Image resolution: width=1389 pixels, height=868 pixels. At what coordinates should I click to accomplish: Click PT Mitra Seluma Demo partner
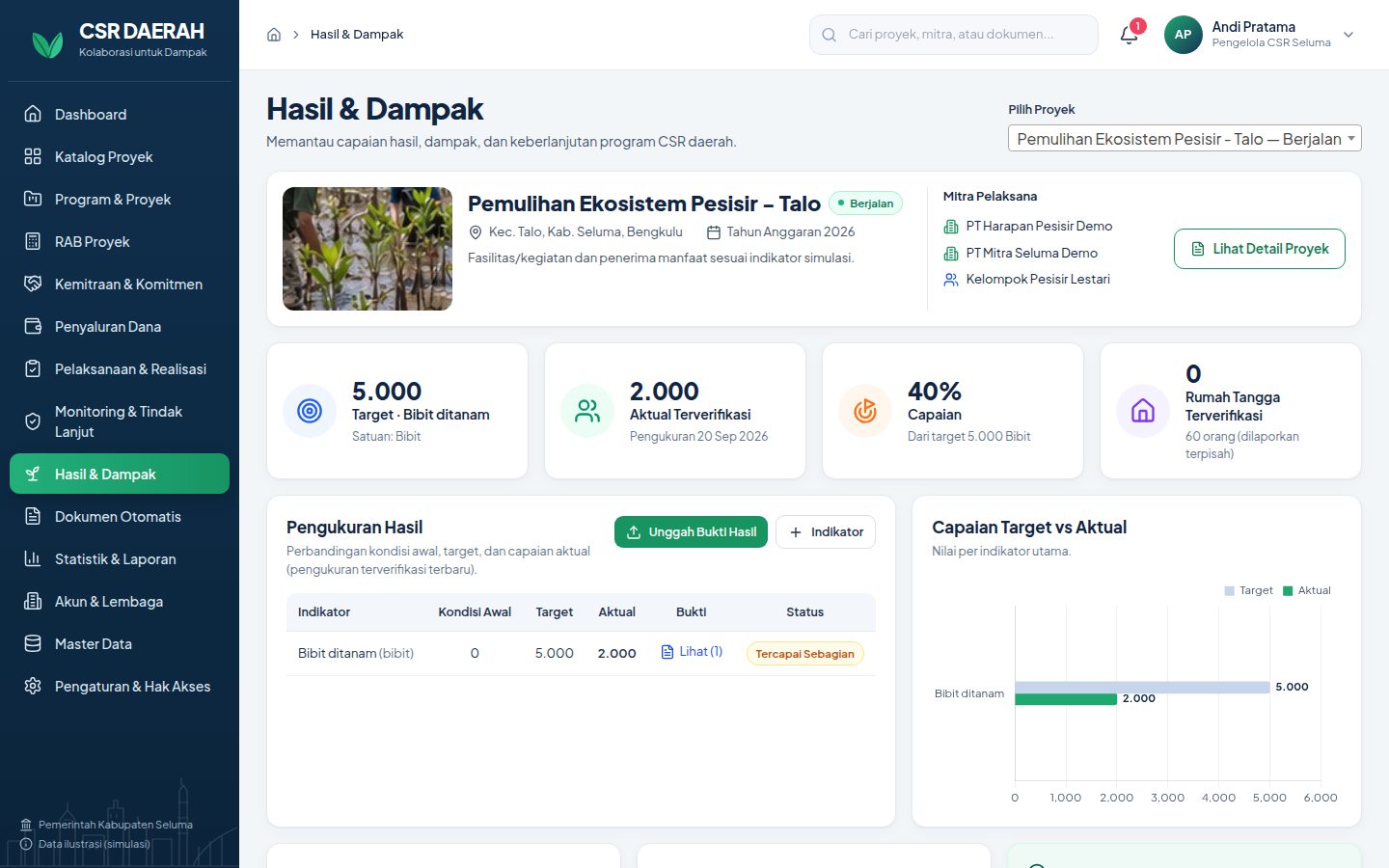pos(1031,253)
